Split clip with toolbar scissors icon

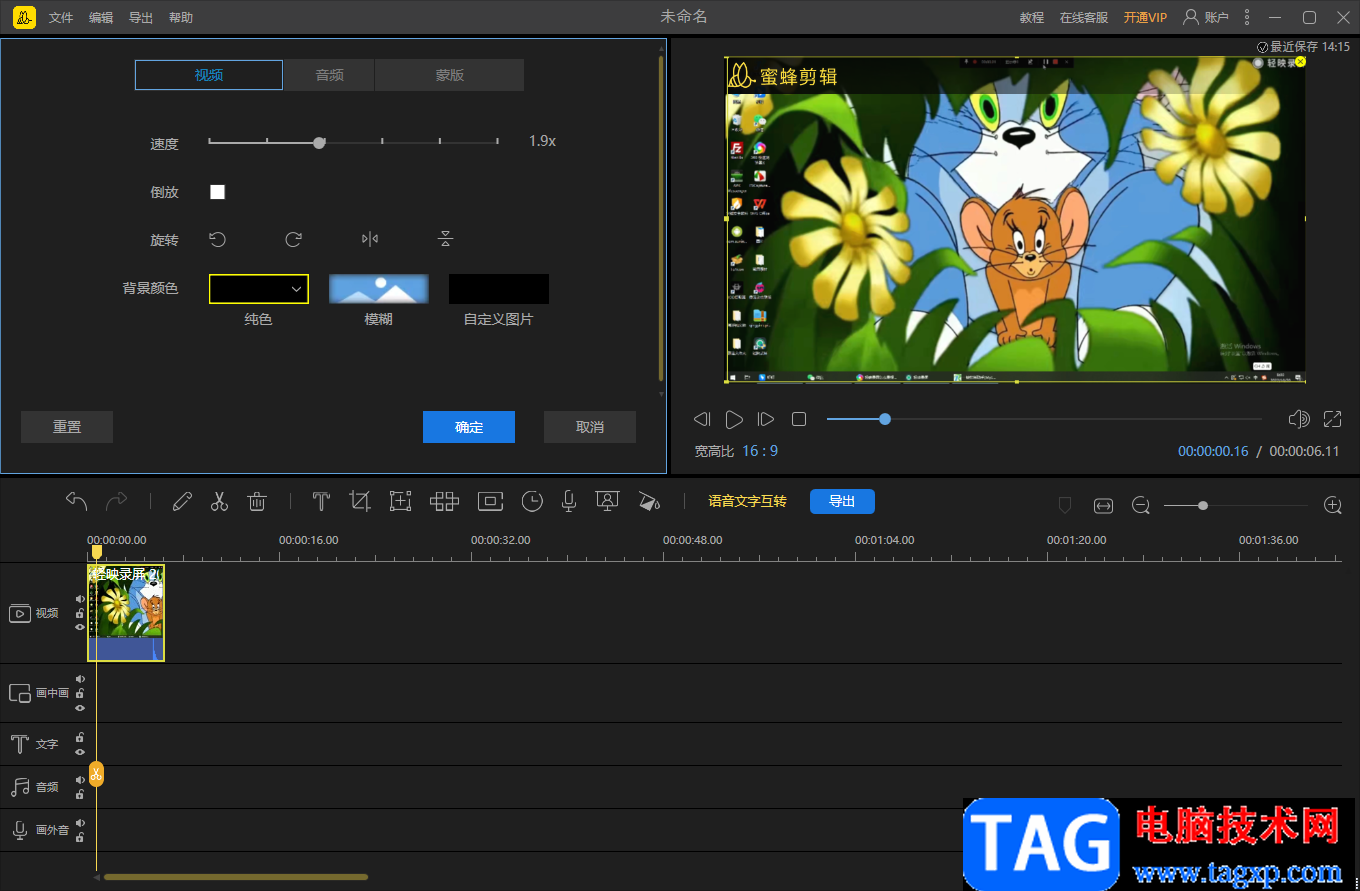point(220,502)
